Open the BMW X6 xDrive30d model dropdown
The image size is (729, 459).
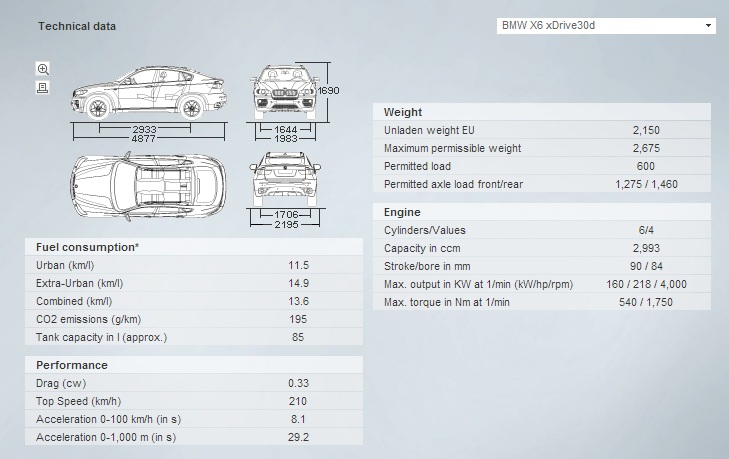[606, 26]
